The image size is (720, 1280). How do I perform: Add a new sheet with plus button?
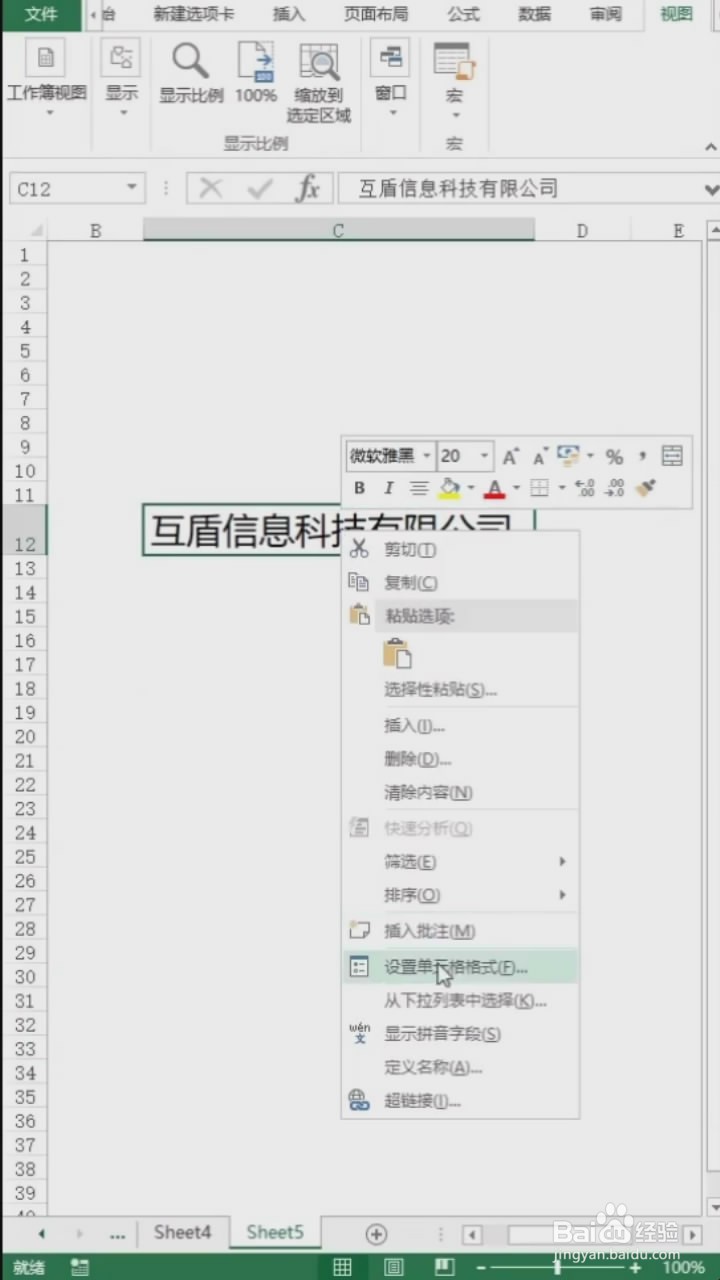(x=376, y=1234)
